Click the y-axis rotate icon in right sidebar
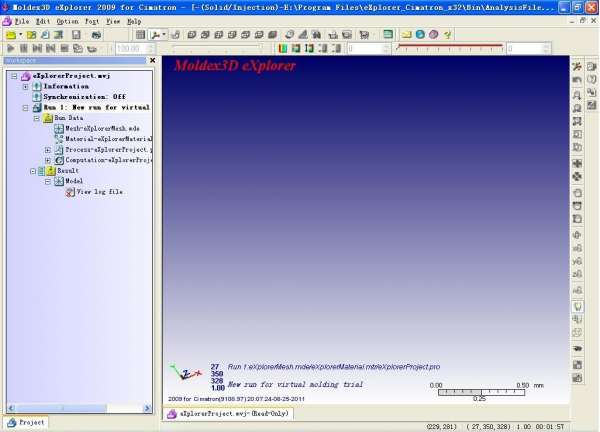600x432 pixels. [577, 261]
